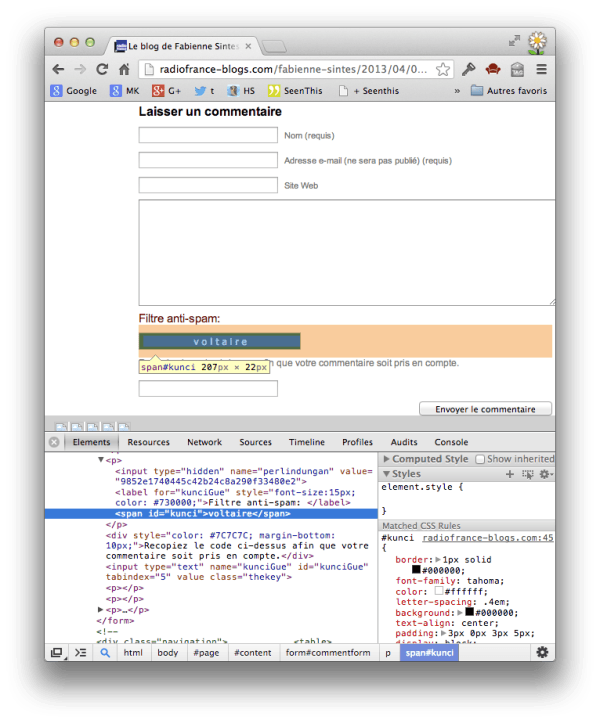Click the address bar URL
The width and height of the screenshot is (600, 723).
293,69
